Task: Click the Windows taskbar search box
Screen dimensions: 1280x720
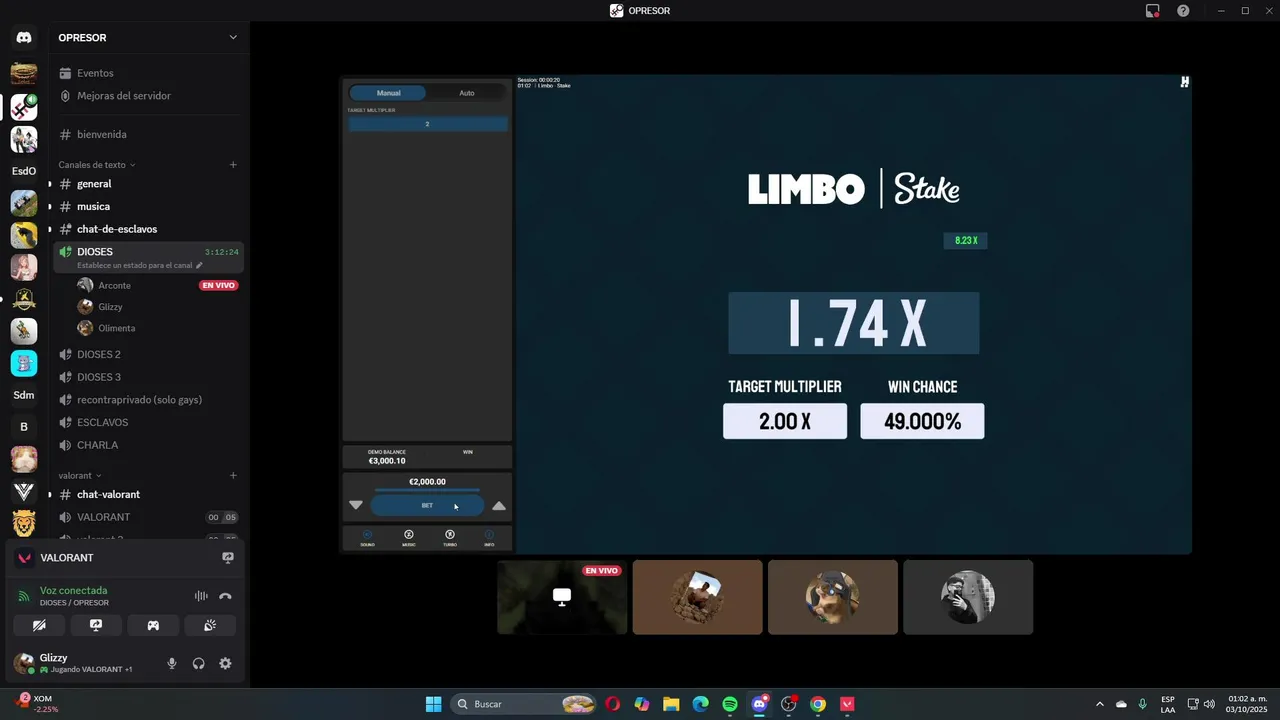Action: pos(524,704)
